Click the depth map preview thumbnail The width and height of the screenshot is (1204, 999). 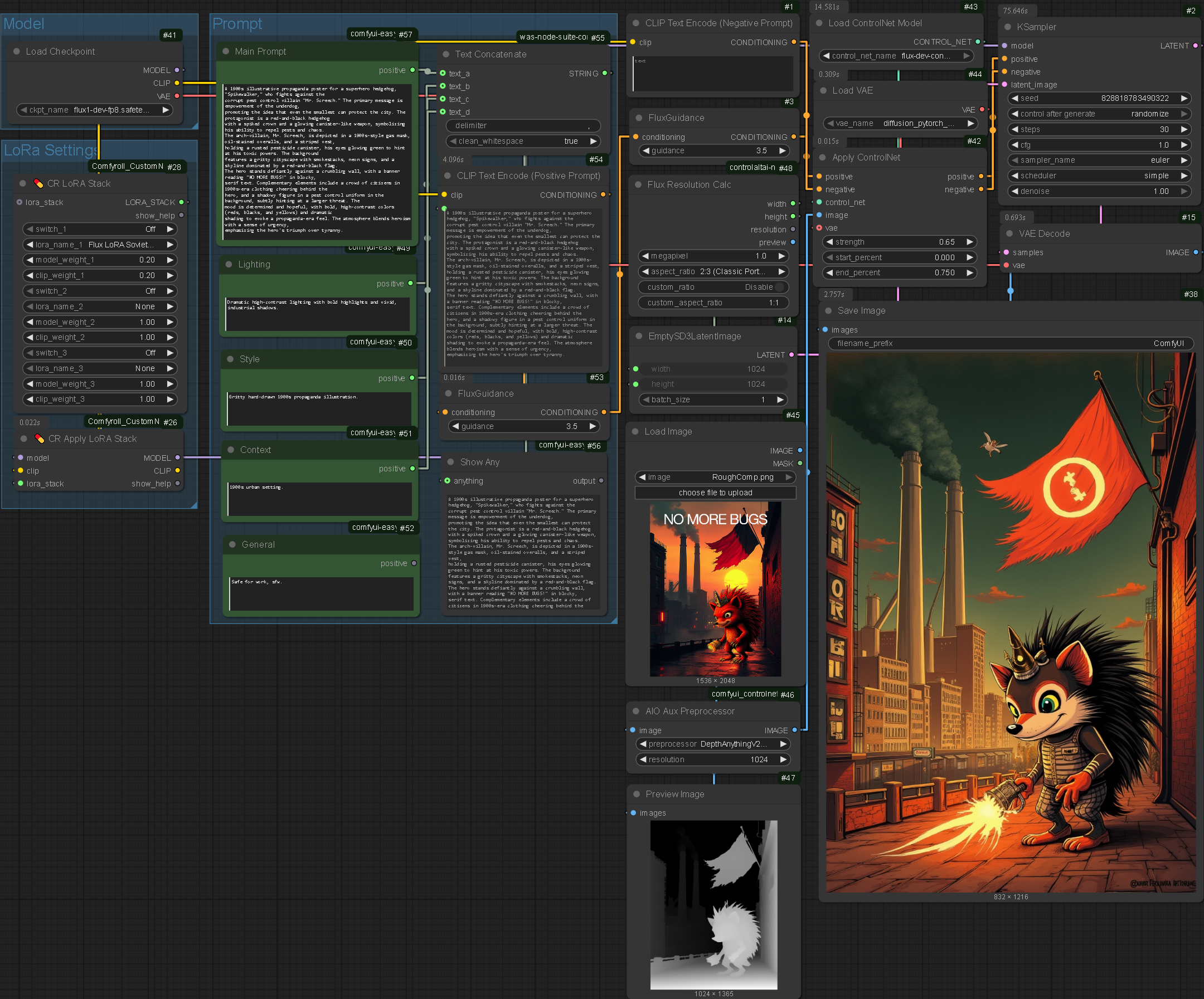pyautogui.click(x=714, y=905)
